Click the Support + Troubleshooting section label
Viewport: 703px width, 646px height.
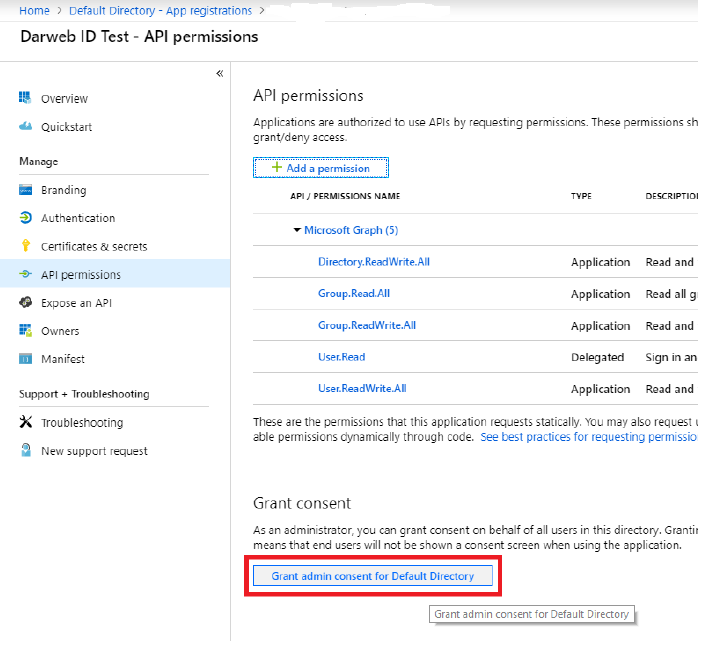click(84, 394)
